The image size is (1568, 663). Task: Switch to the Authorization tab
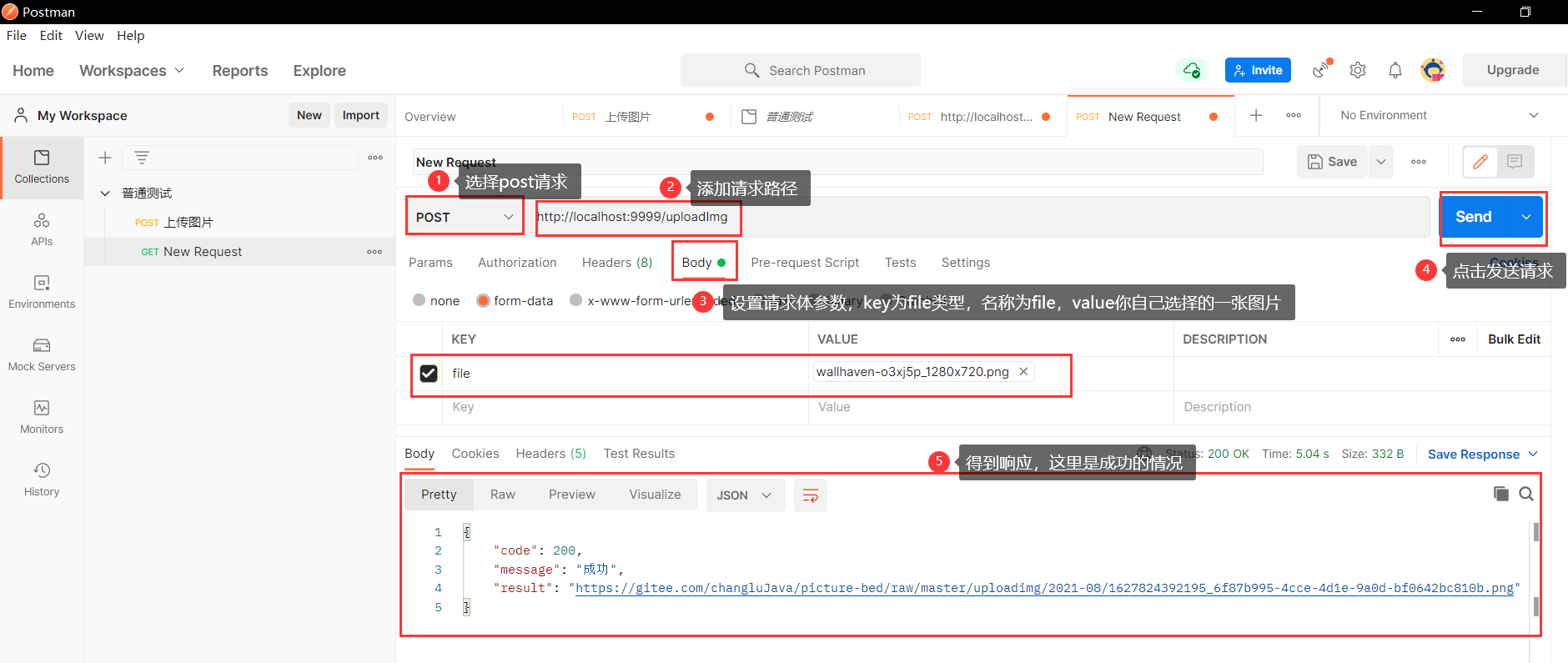[x=517, y=263]
